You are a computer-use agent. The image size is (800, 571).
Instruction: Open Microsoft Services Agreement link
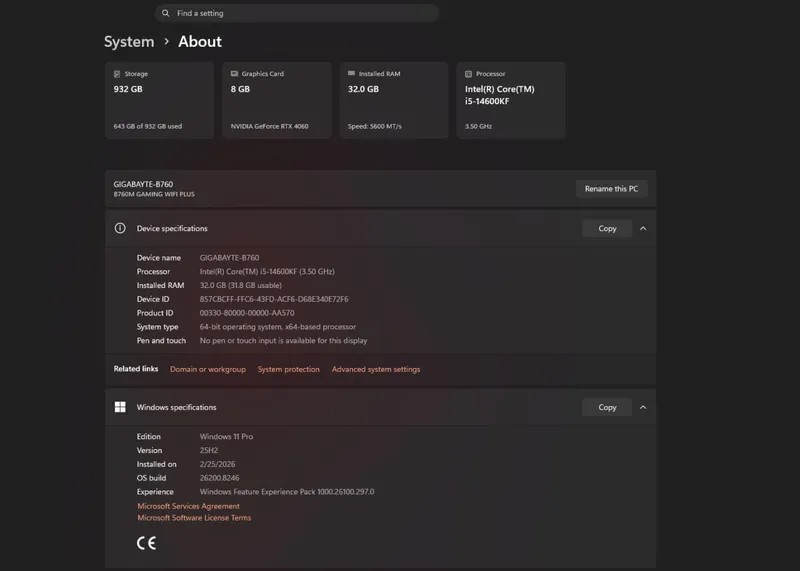point(188,506)
